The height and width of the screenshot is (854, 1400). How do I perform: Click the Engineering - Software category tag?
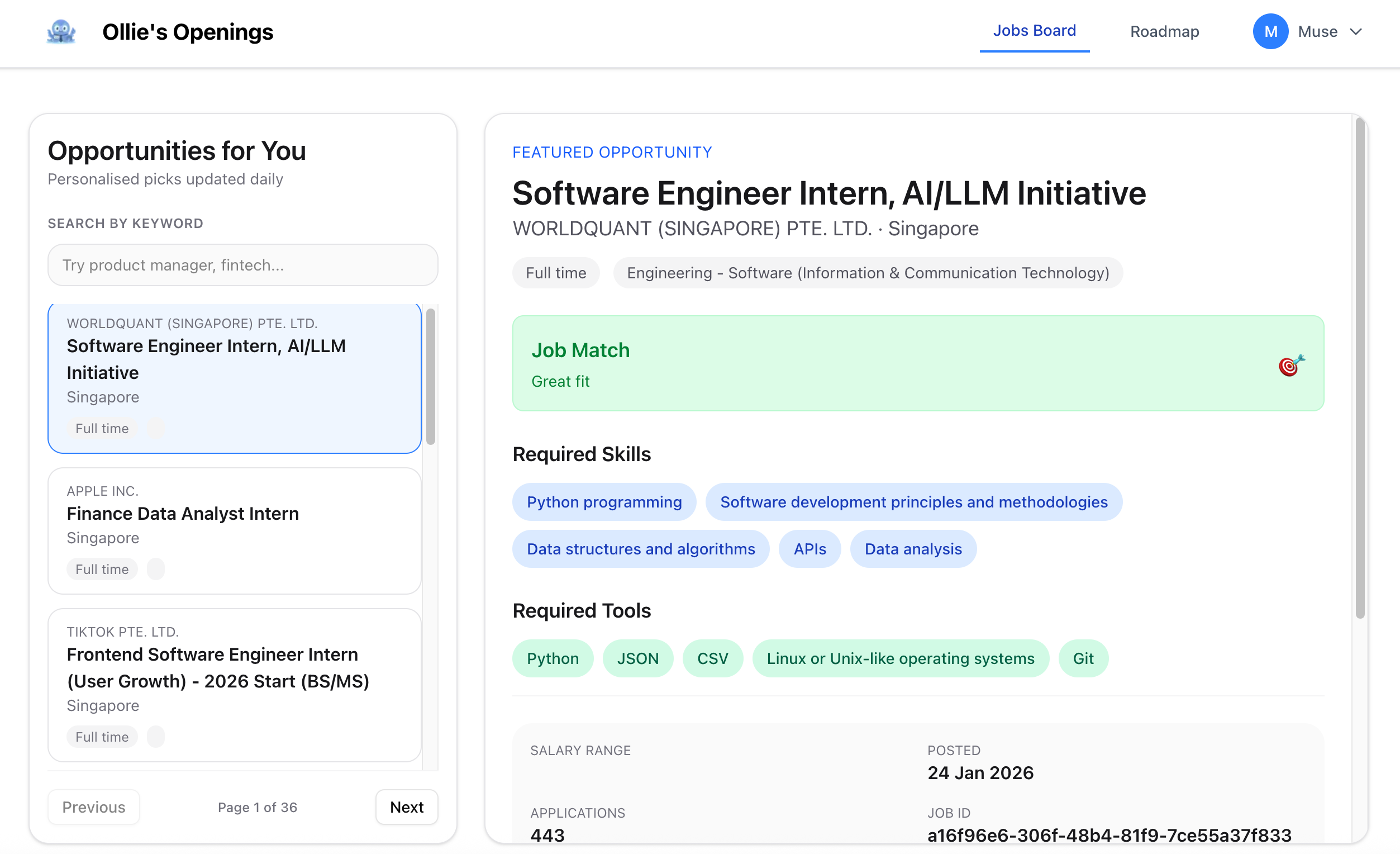click(x=867, y=273)
